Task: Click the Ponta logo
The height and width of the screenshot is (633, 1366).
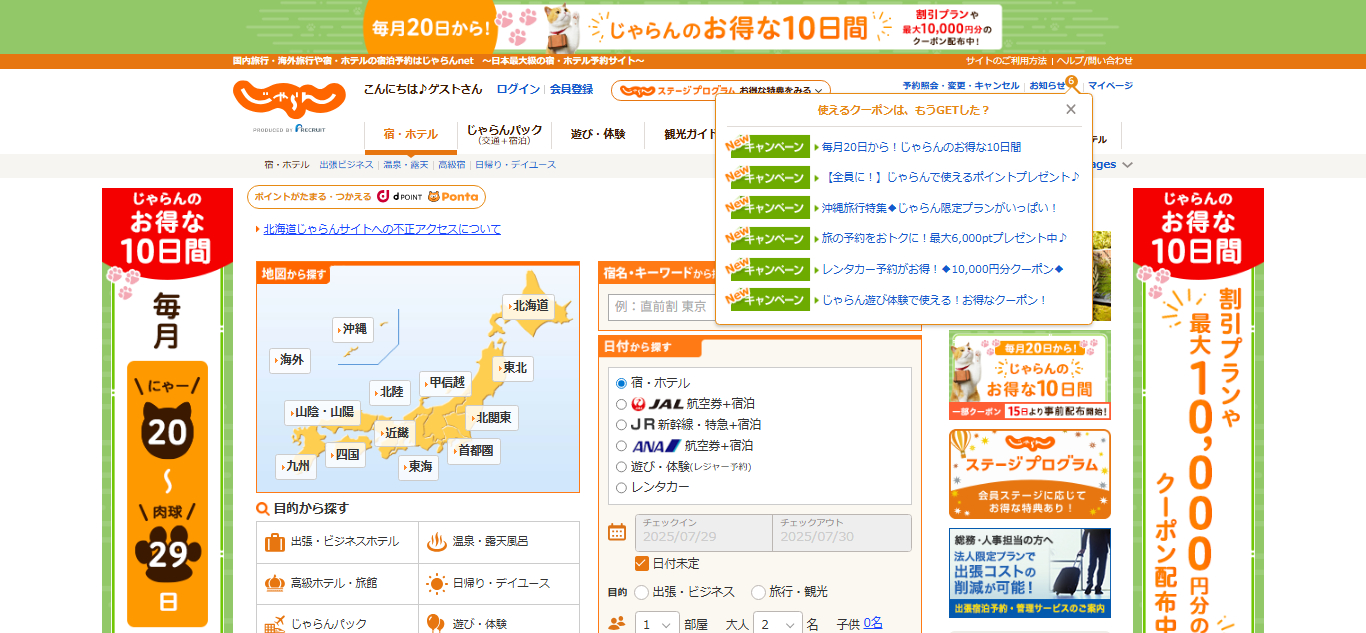Action: (453, 197)
